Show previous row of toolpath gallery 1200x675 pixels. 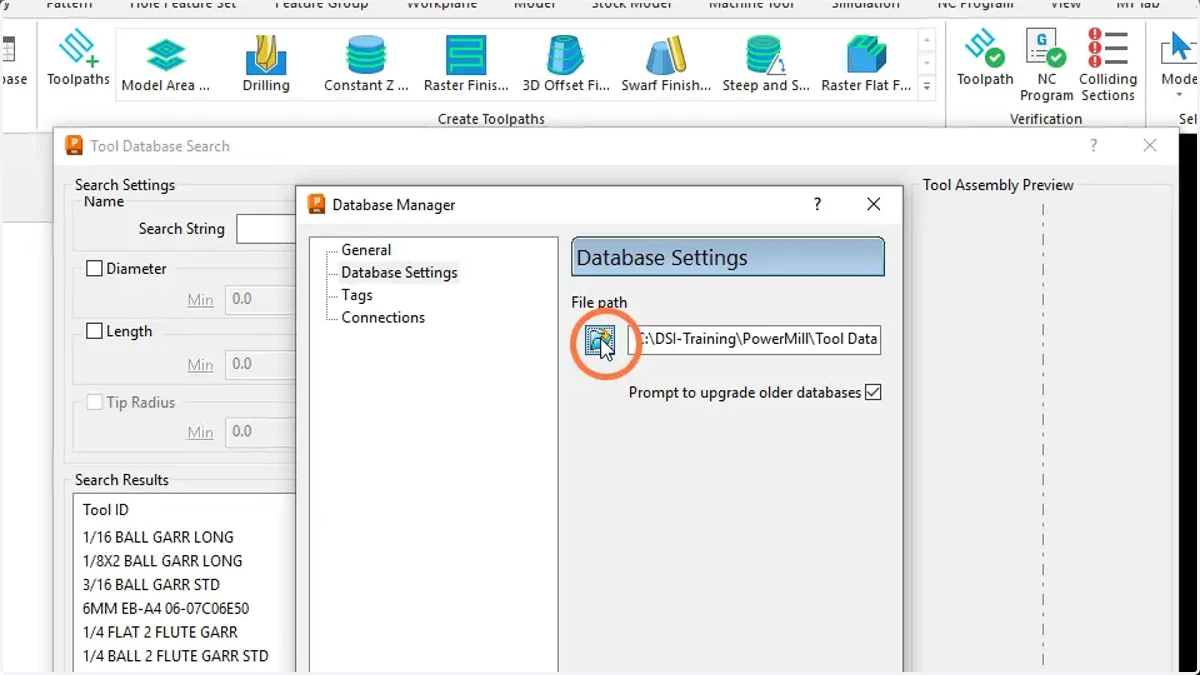click(927, 40)
